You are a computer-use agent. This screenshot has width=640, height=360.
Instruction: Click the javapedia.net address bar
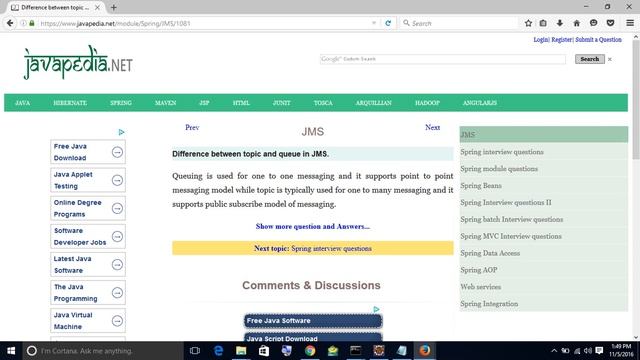[x=204, y=23]
